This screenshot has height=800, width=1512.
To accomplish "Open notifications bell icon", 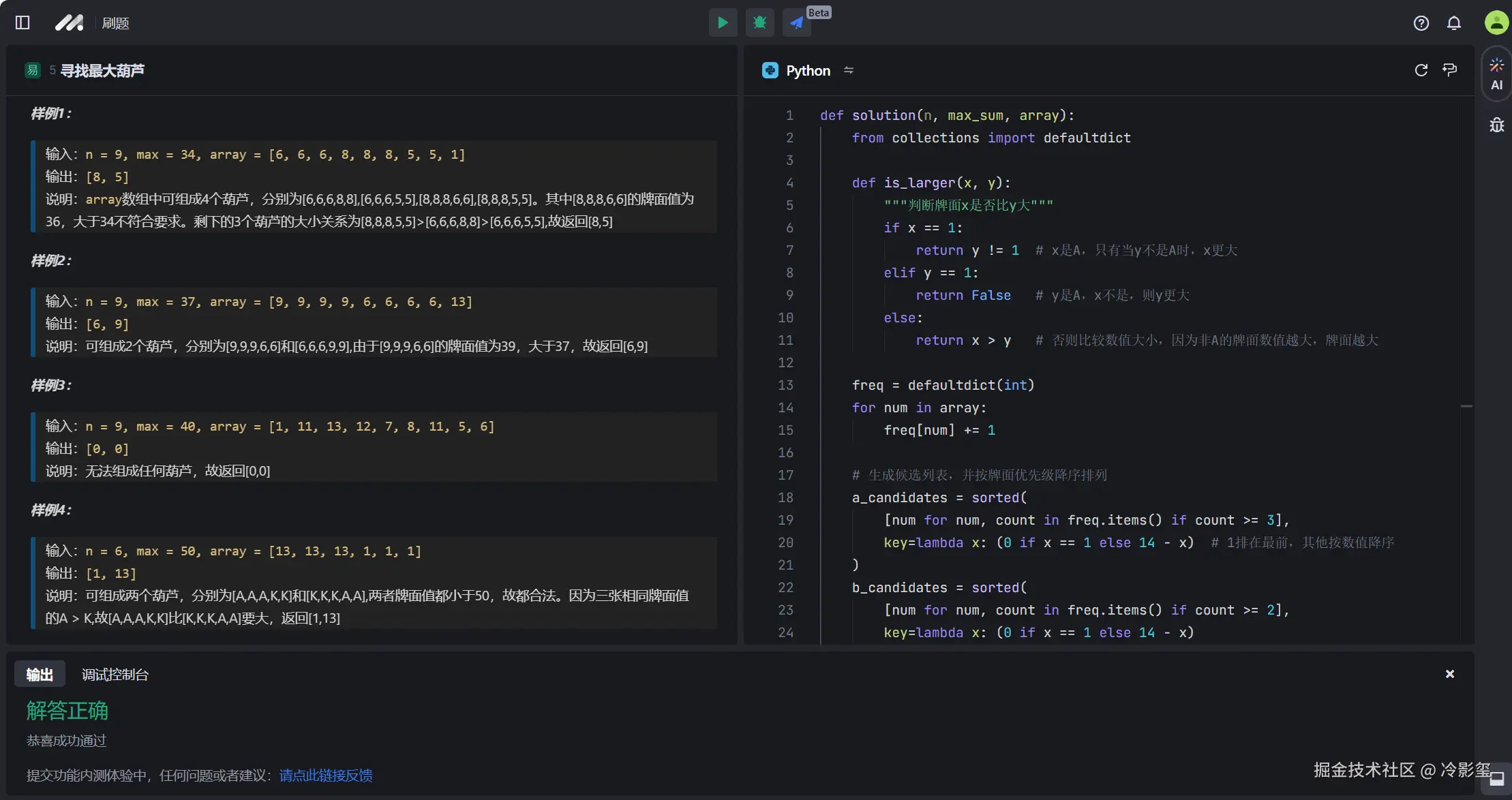I will tap(1454, 23).
